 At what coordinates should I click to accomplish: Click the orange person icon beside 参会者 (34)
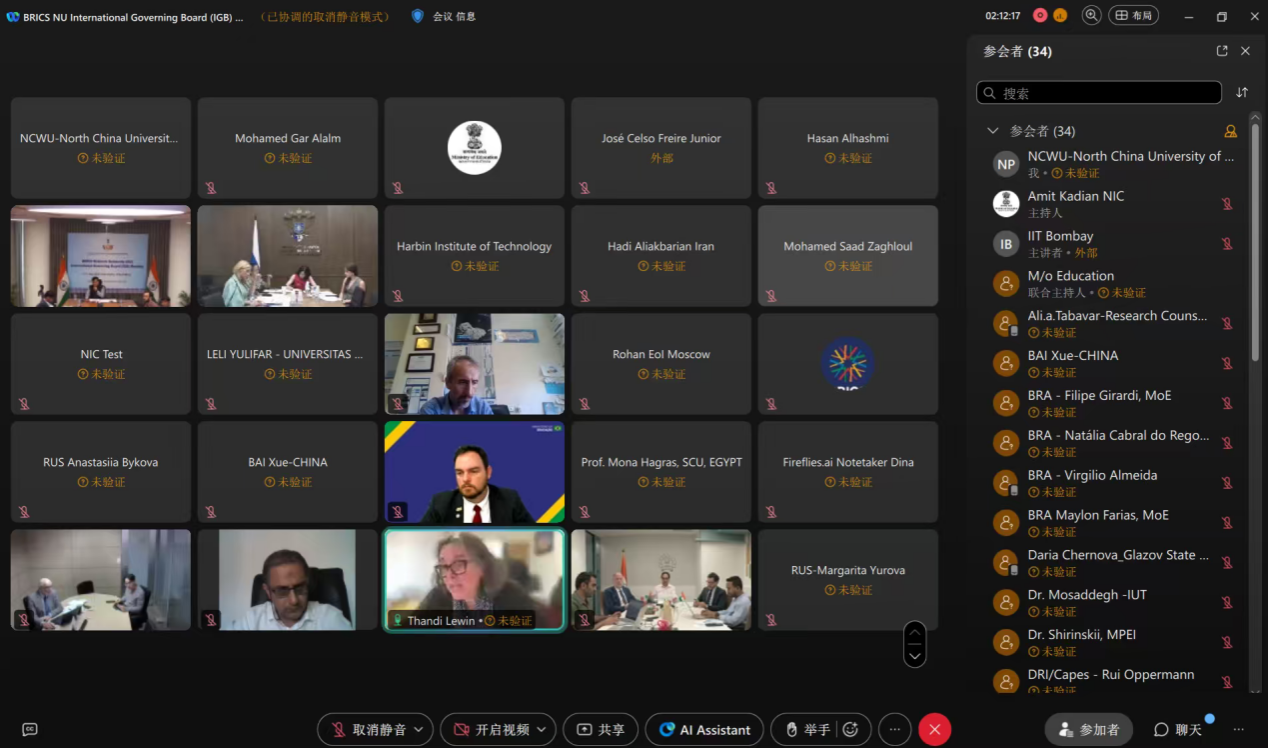[x=1231, y=131]
